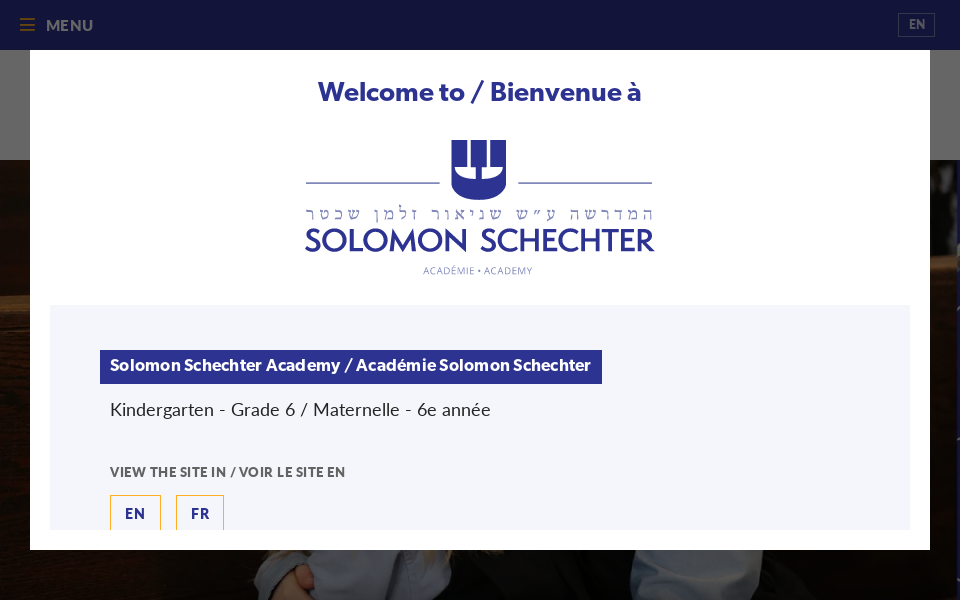Click the Welcome to / Bienvenue à heading
The width and height of the screenshot is (960, 600).
point(480,92)
